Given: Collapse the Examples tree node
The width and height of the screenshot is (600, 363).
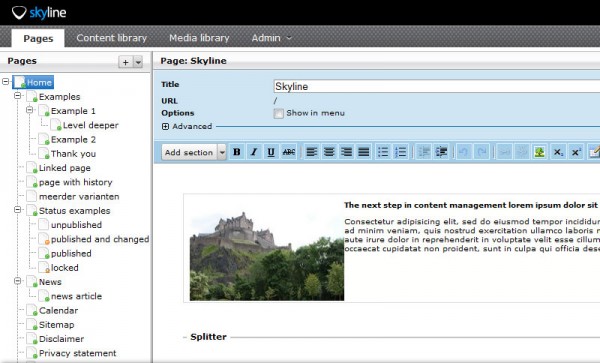Looking at the screenshot, I should (x=18, y=96).
